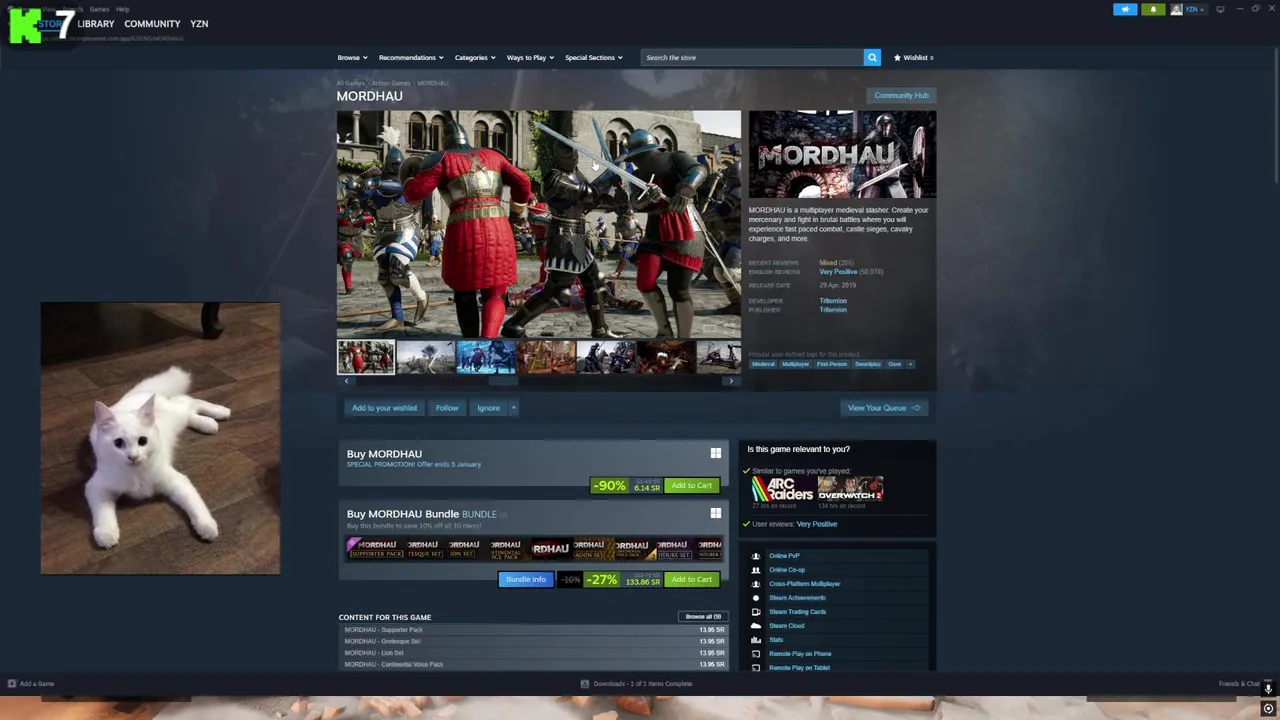
Task: Click the Bundle info button
Action: [x=526, y=580]
